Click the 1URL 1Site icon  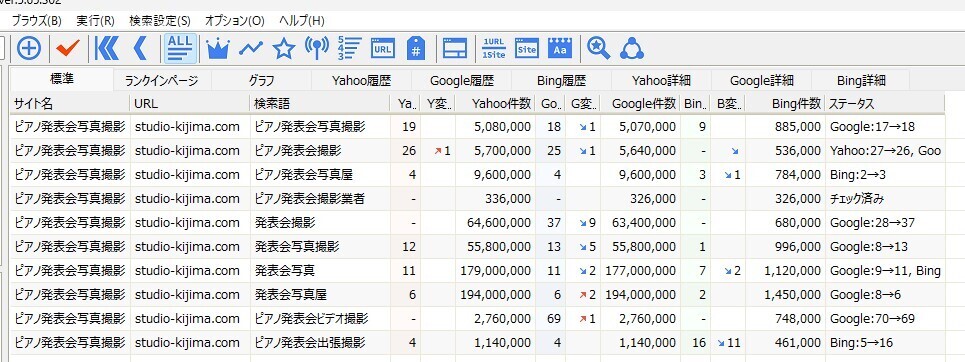[494, 48]
